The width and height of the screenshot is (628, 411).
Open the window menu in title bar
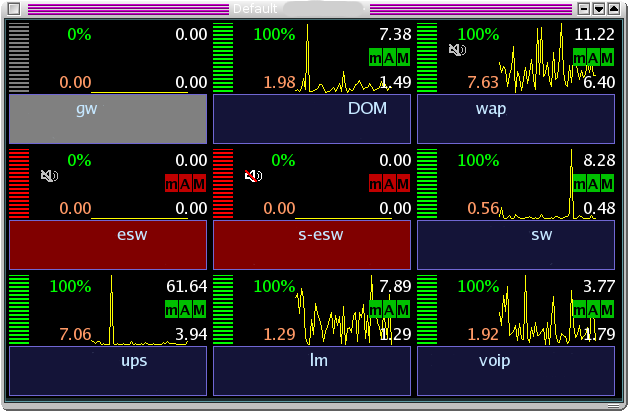point(14,8)
